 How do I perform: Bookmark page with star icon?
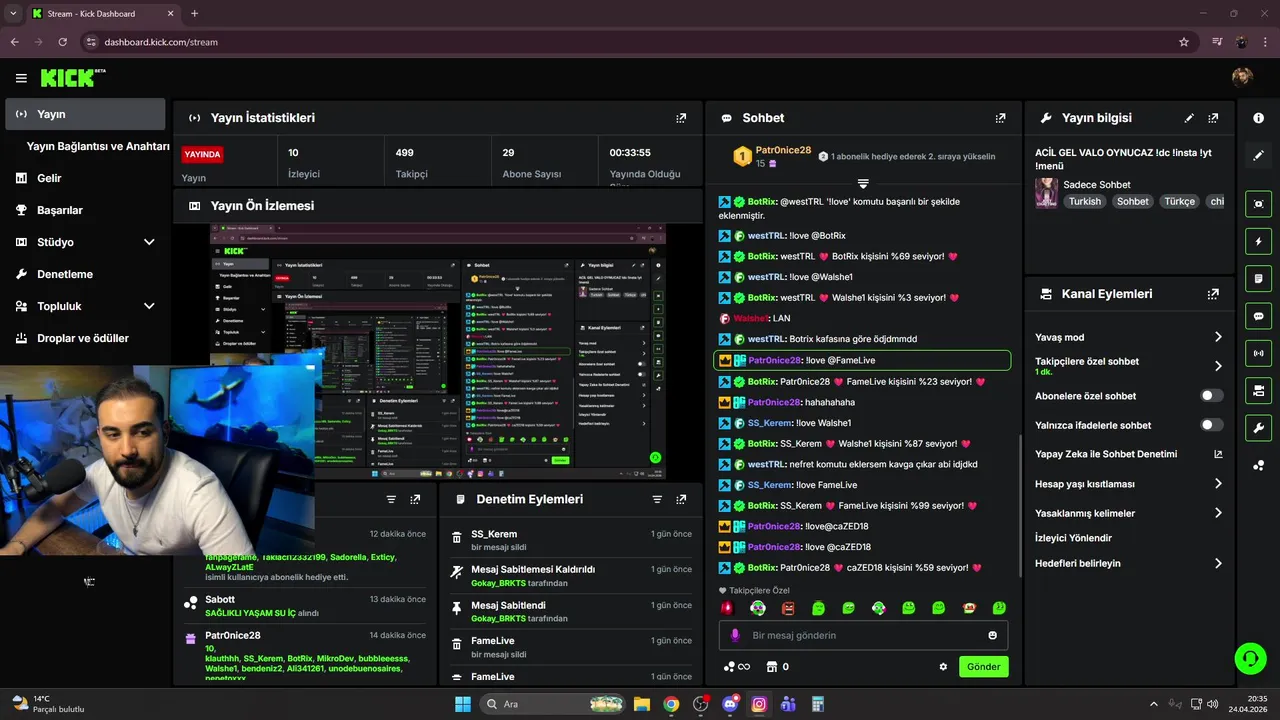pyautogui.click(x=1184, y=42)
